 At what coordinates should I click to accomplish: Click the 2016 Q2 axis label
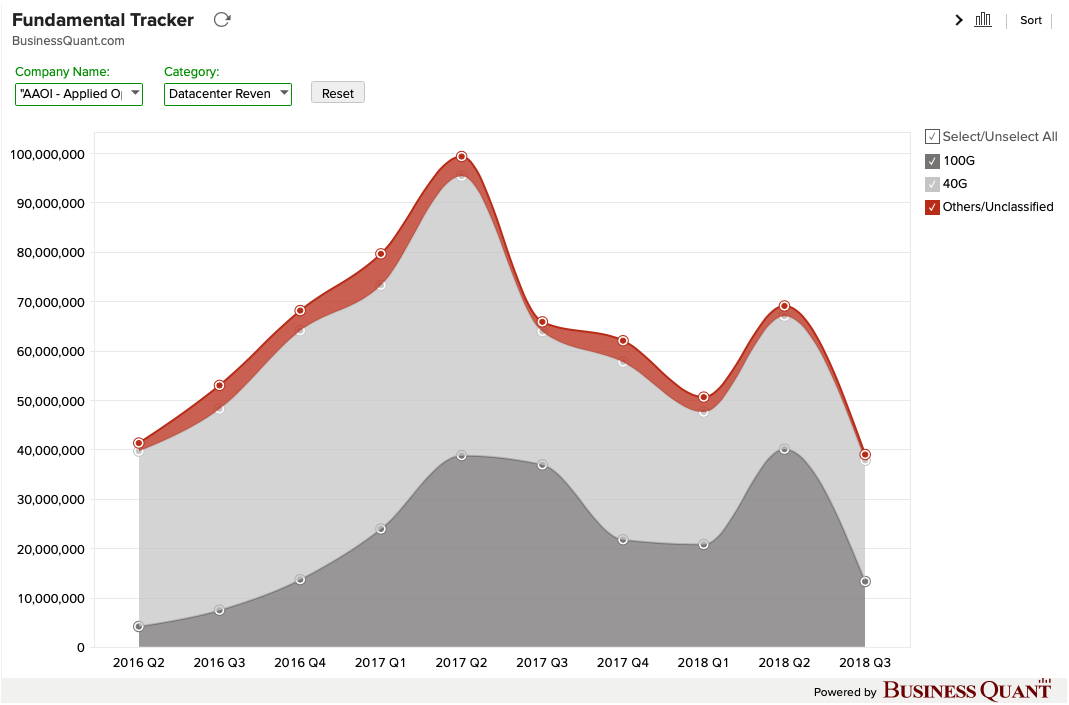coord(138,663)
